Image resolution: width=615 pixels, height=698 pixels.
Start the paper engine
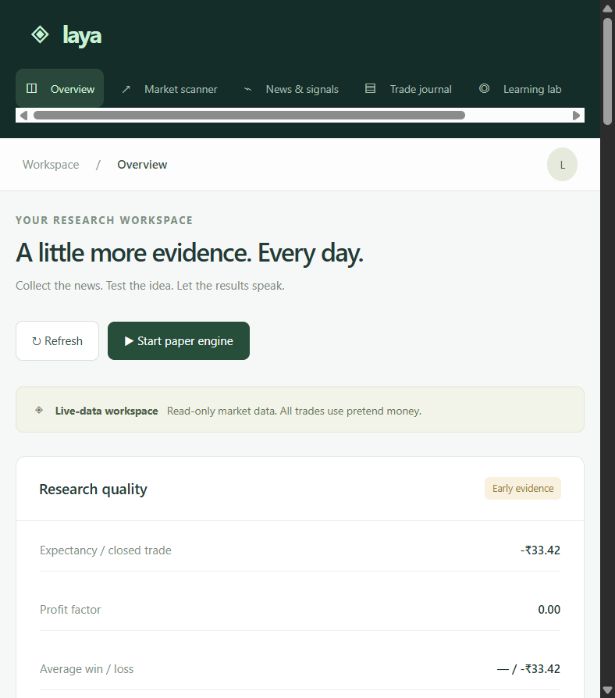pos(178,341)
